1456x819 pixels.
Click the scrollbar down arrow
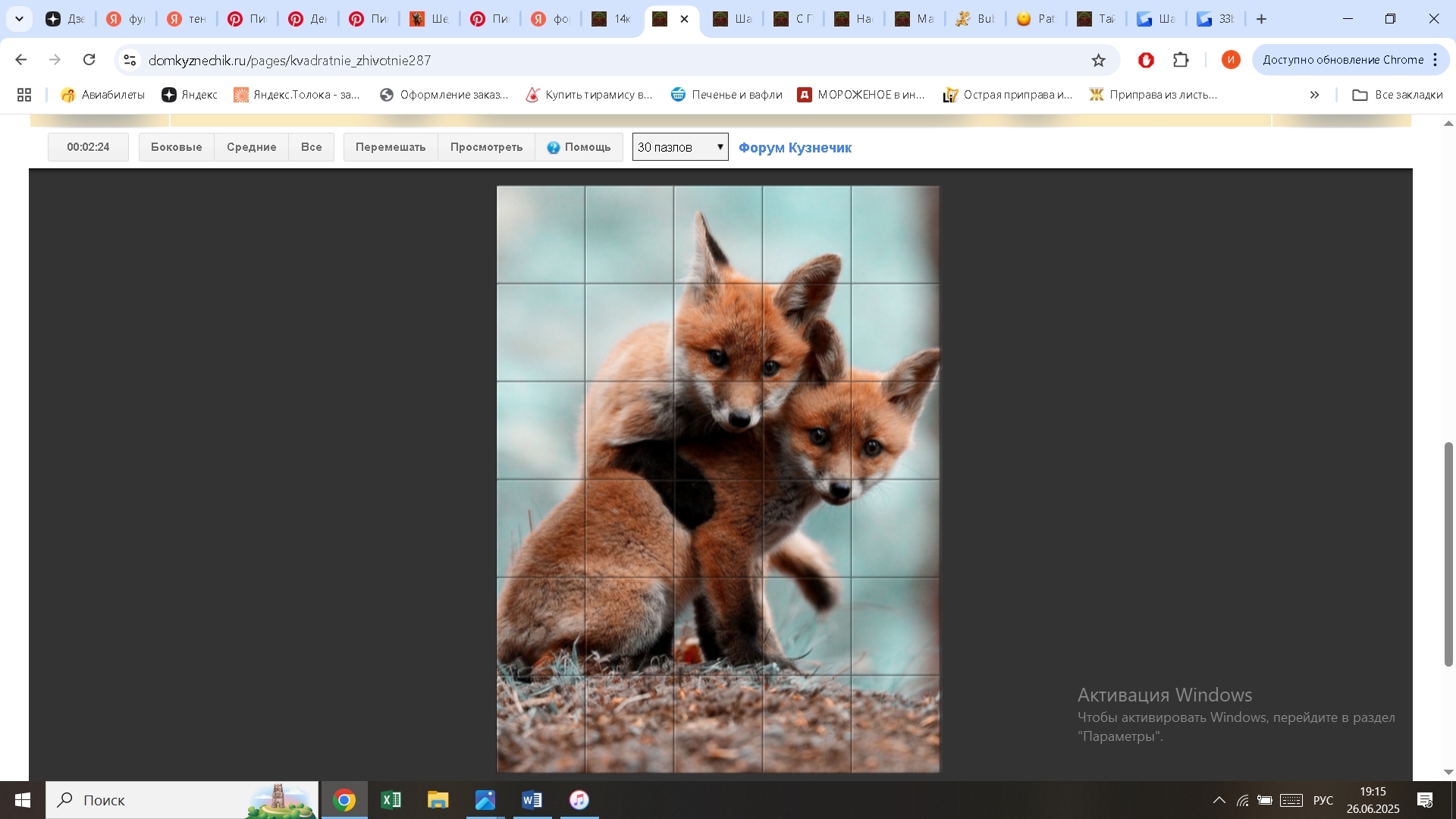(x=1448, y=772)
